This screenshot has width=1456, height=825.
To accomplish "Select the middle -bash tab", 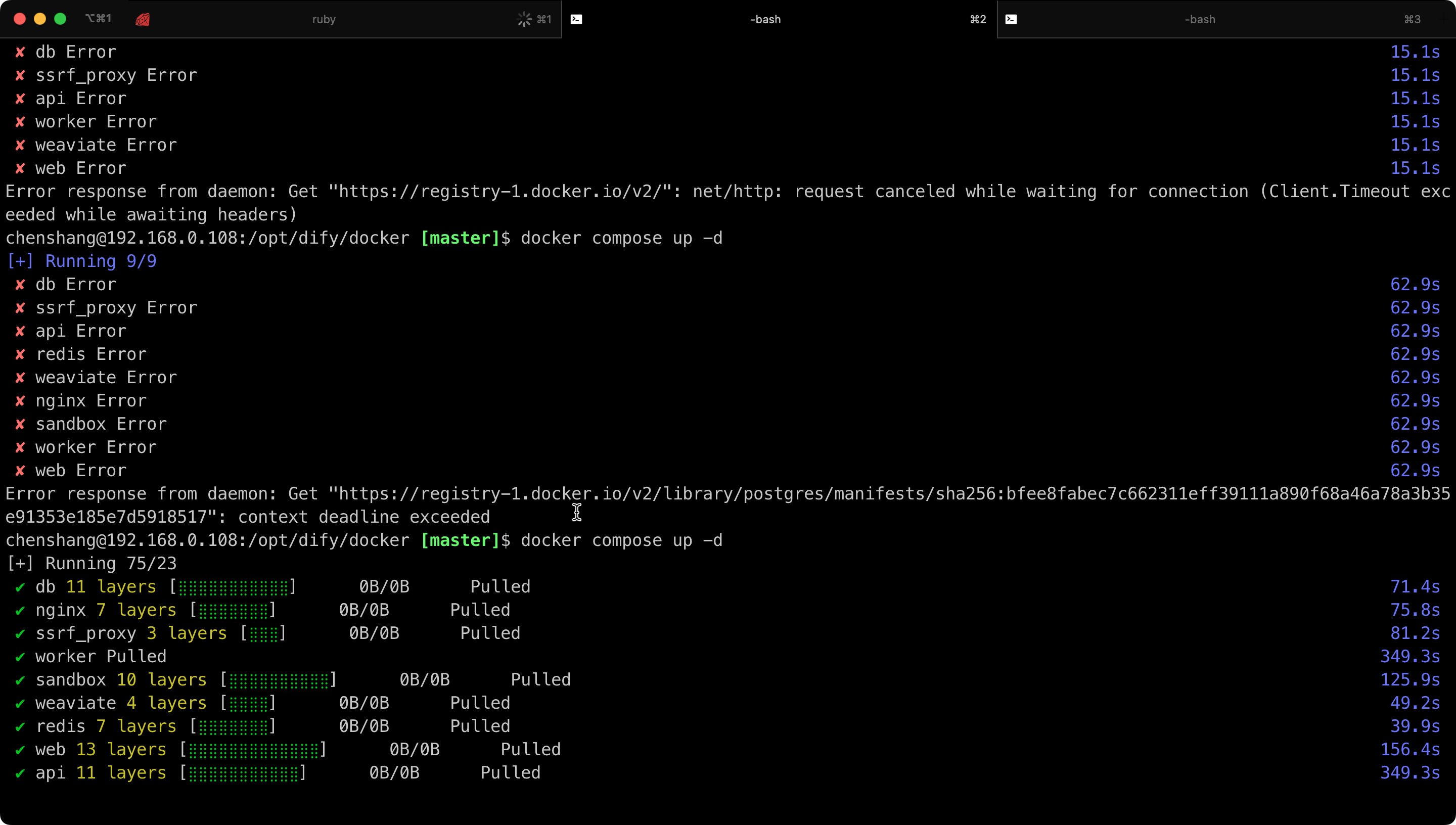I will coord(765,19).
